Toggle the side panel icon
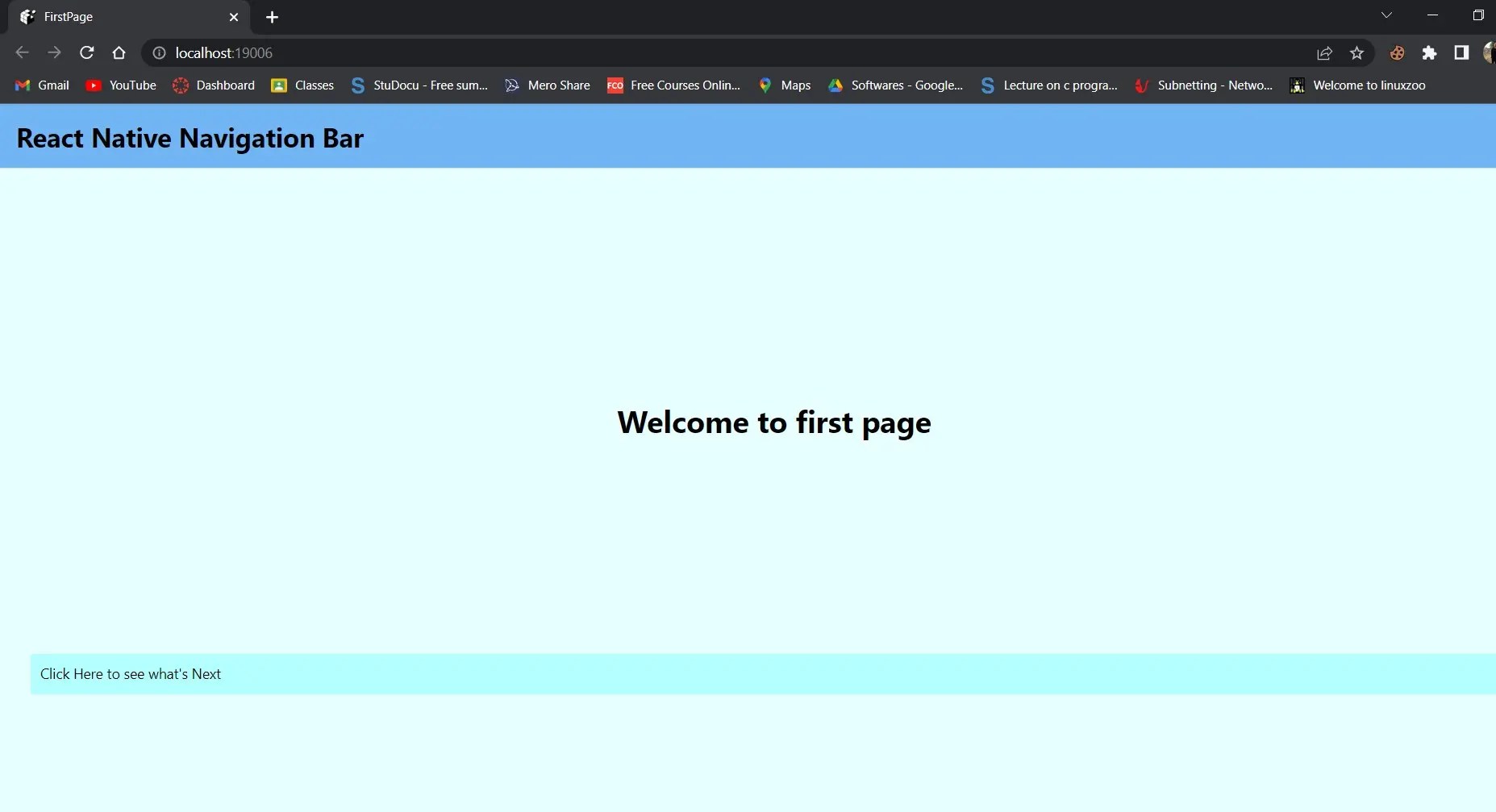 tap(1461, 52)
